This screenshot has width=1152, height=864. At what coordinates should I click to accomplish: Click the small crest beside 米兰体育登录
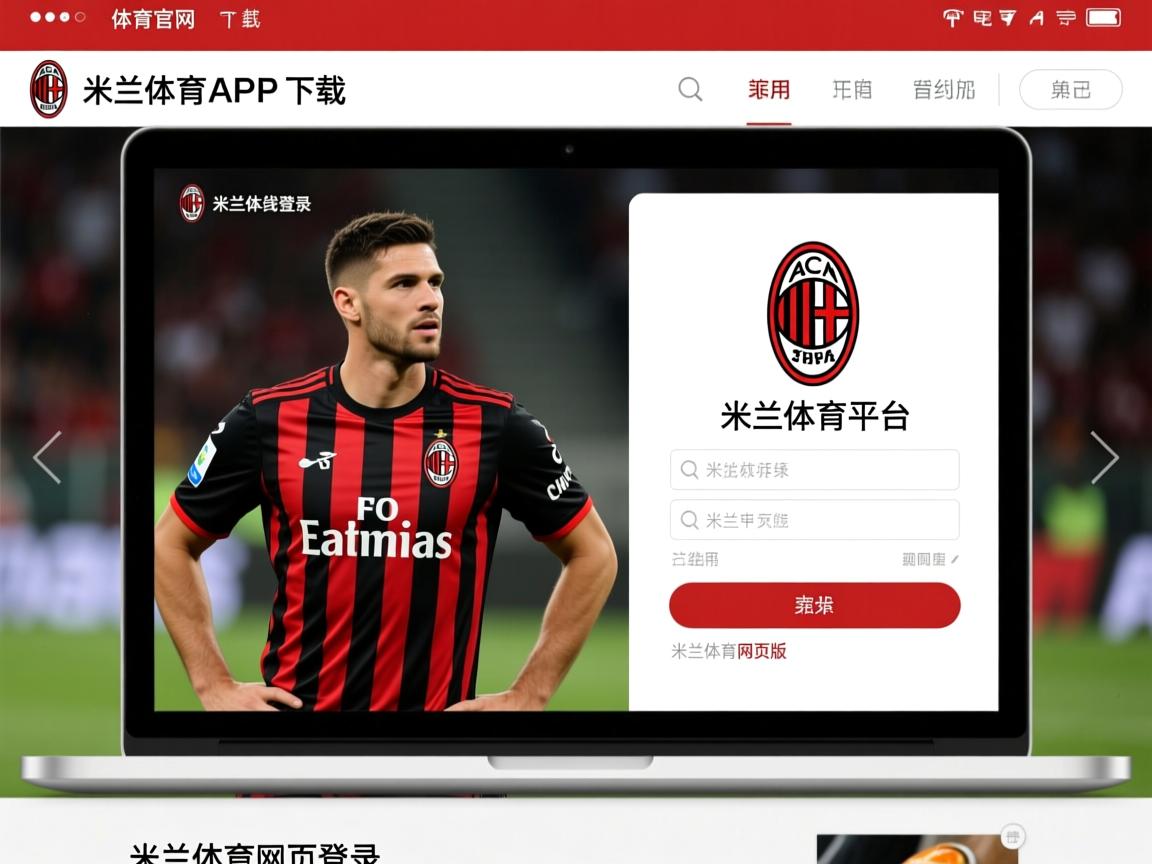(x=192, y=204)
